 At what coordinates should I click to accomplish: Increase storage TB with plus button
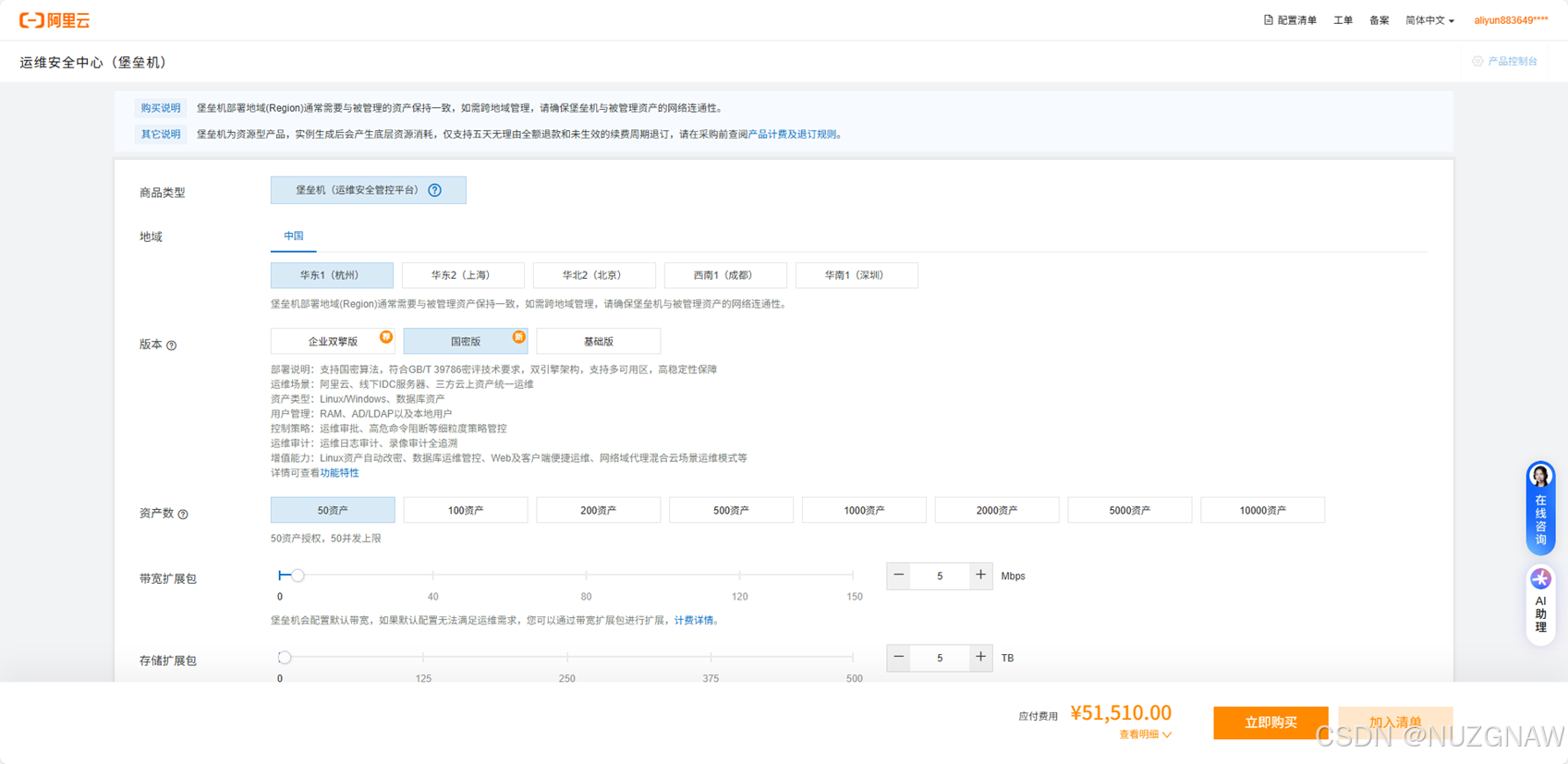click(x=980, y=658)
